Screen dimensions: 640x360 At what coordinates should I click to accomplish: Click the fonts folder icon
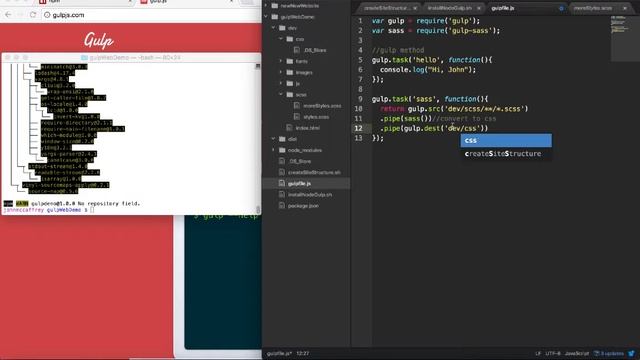pos(289,61)
